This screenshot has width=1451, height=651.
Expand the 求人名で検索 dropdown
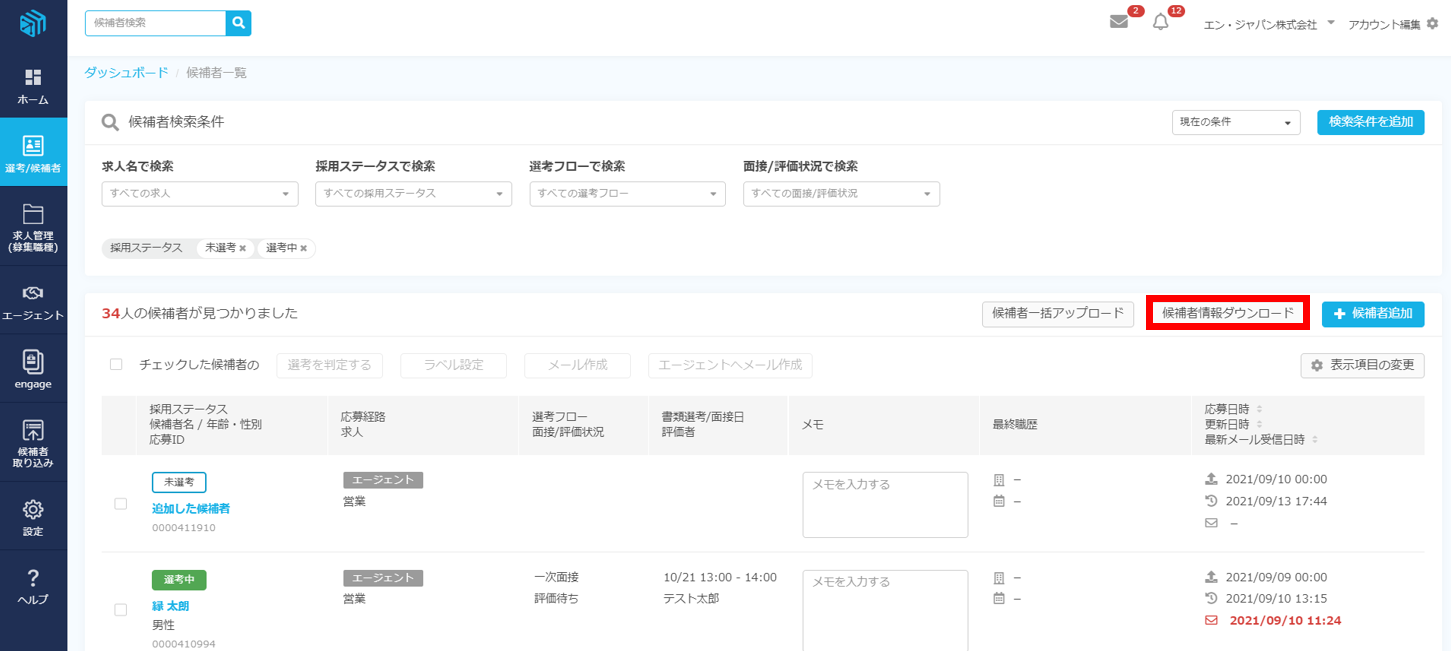200,194
